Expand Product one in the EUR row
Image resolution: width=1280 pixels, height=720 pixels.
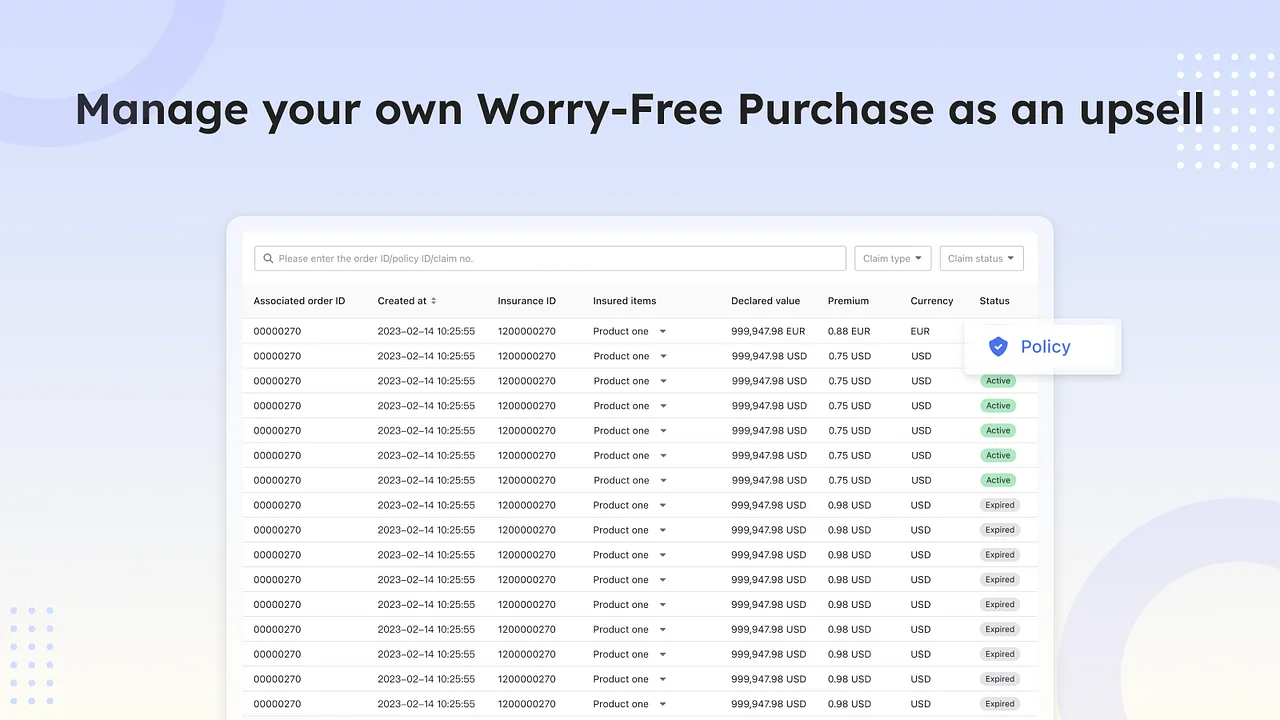(x=662, y=331)
